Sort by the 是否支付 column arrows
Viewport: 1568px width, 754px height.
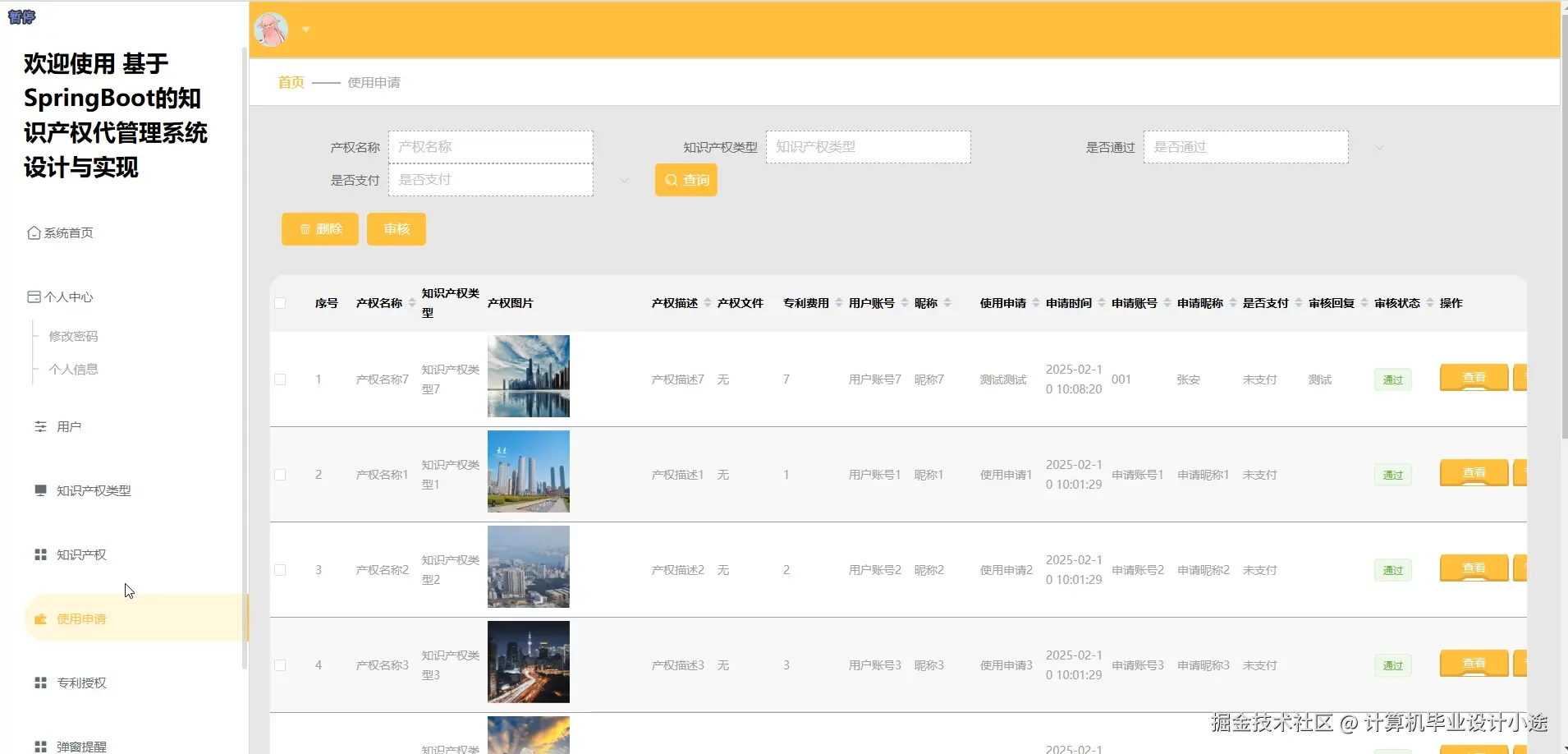1299,303
